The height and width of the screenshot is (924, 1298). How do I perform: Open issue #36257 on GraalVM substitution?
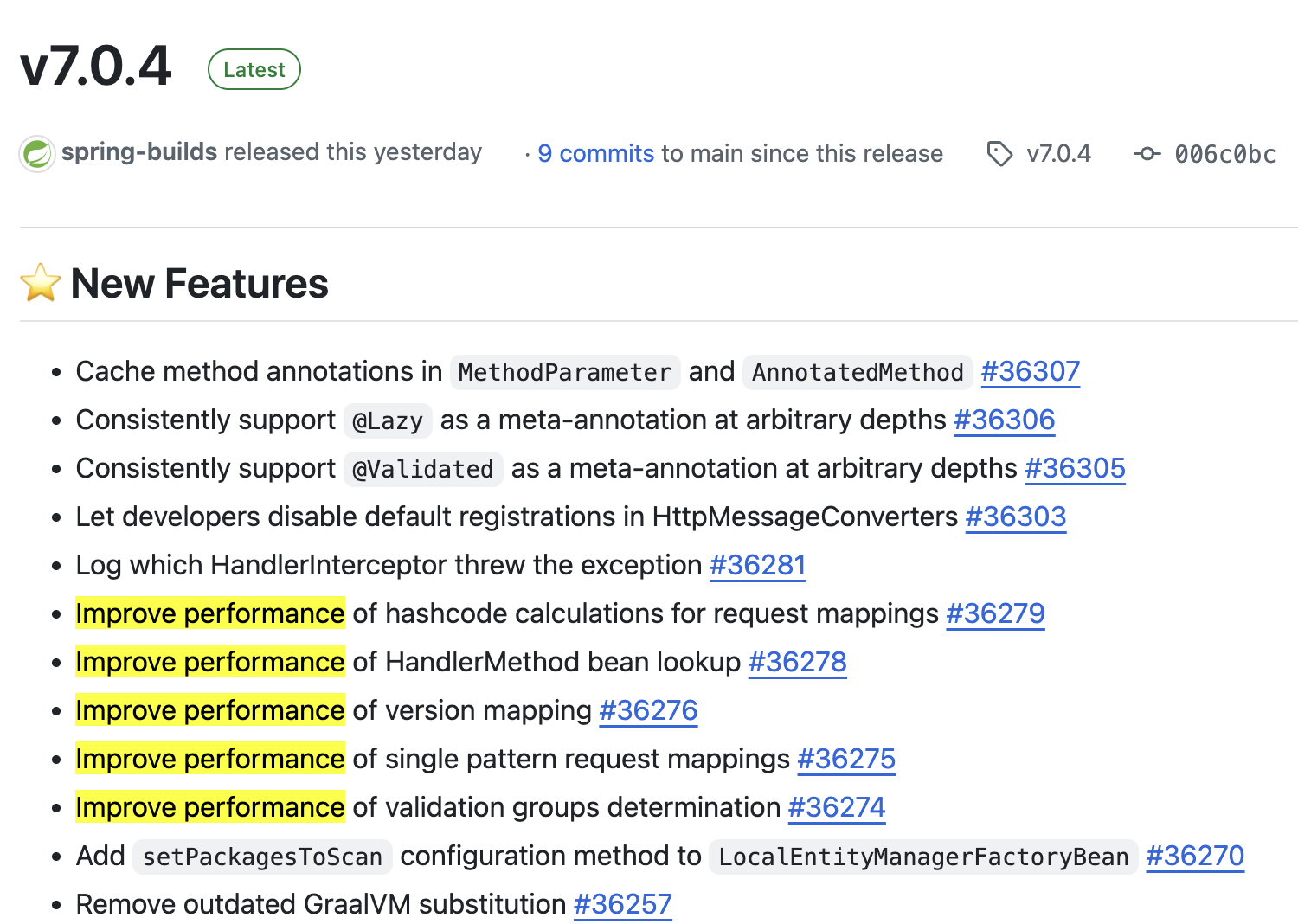[622, 904]
